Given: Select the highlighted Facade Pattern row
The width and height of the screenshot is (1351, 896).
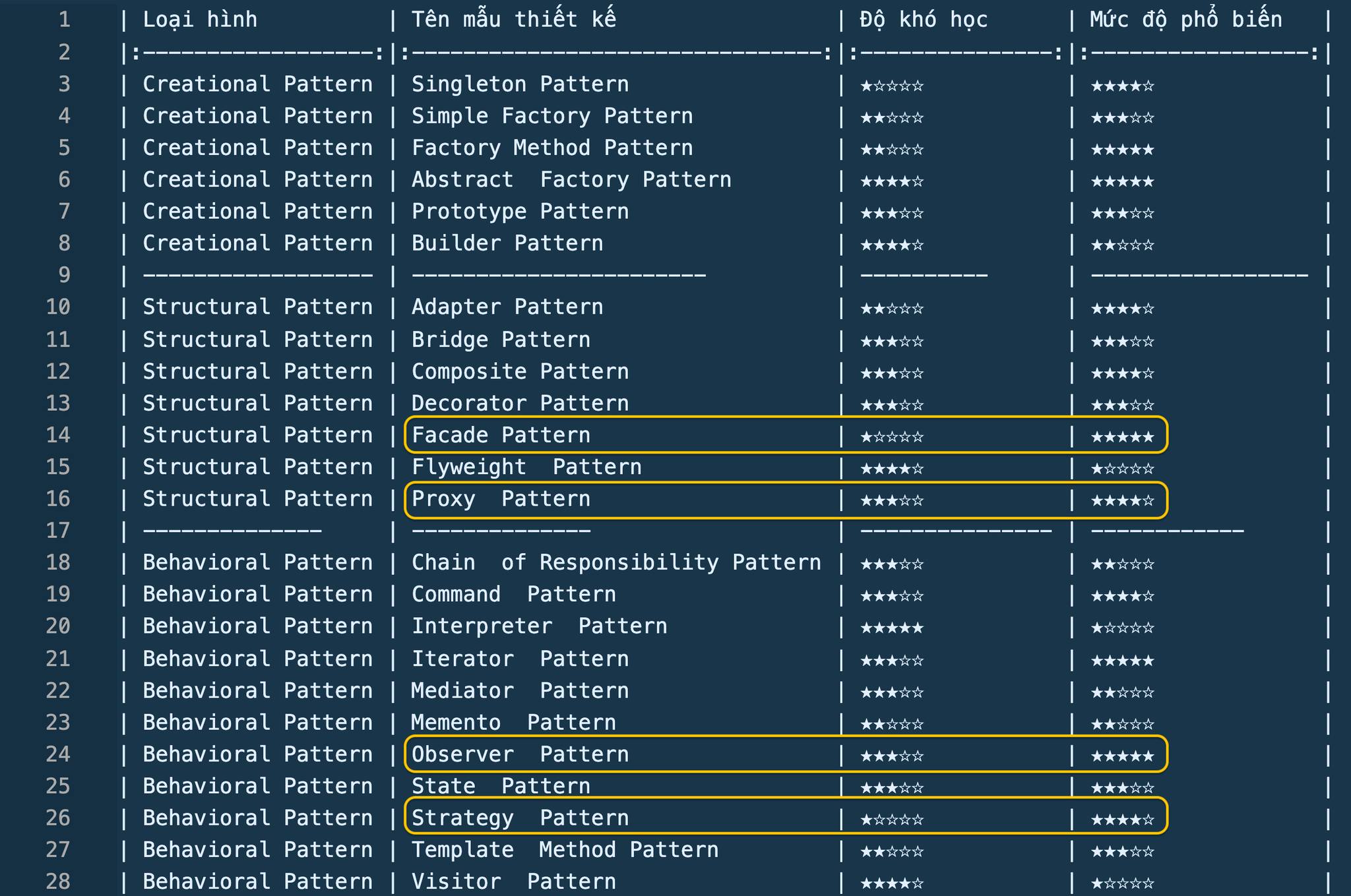Looking at the screenshot, I should [x=786, y=435].
